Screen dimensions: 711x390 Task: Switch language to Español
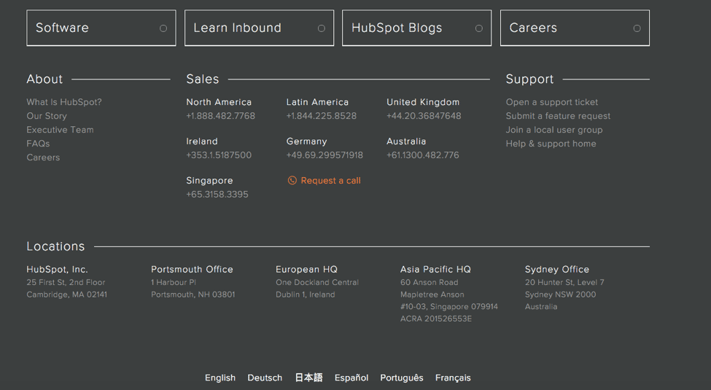[351, 378]
